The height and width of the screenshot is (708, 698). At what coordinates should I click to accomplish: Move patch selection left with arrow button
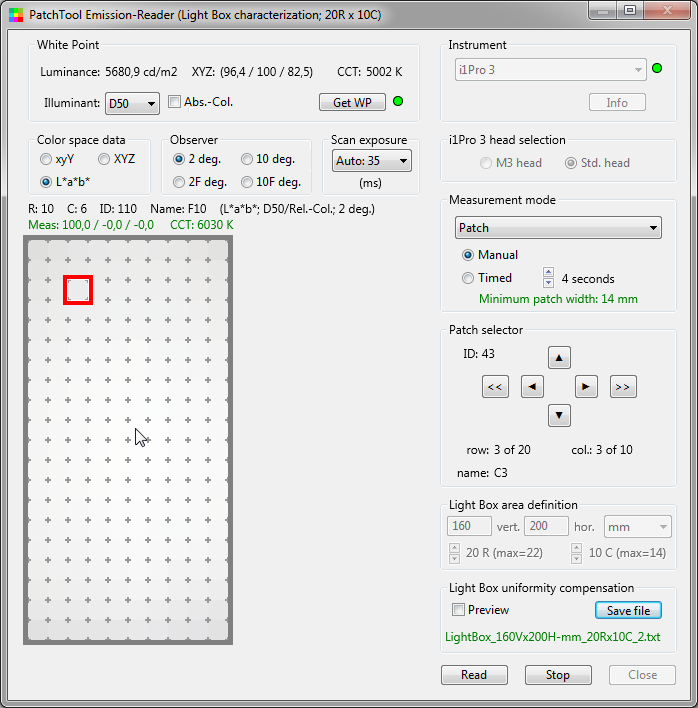(x=533, y=386)
